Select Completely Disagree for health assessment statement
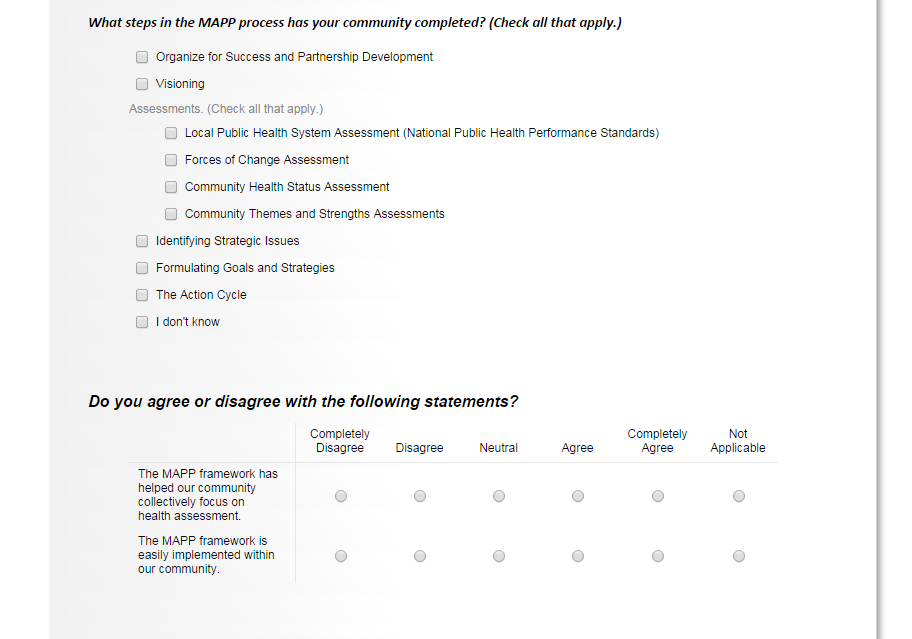The width and height of the screenshot is (912, 639). point(341,496)
